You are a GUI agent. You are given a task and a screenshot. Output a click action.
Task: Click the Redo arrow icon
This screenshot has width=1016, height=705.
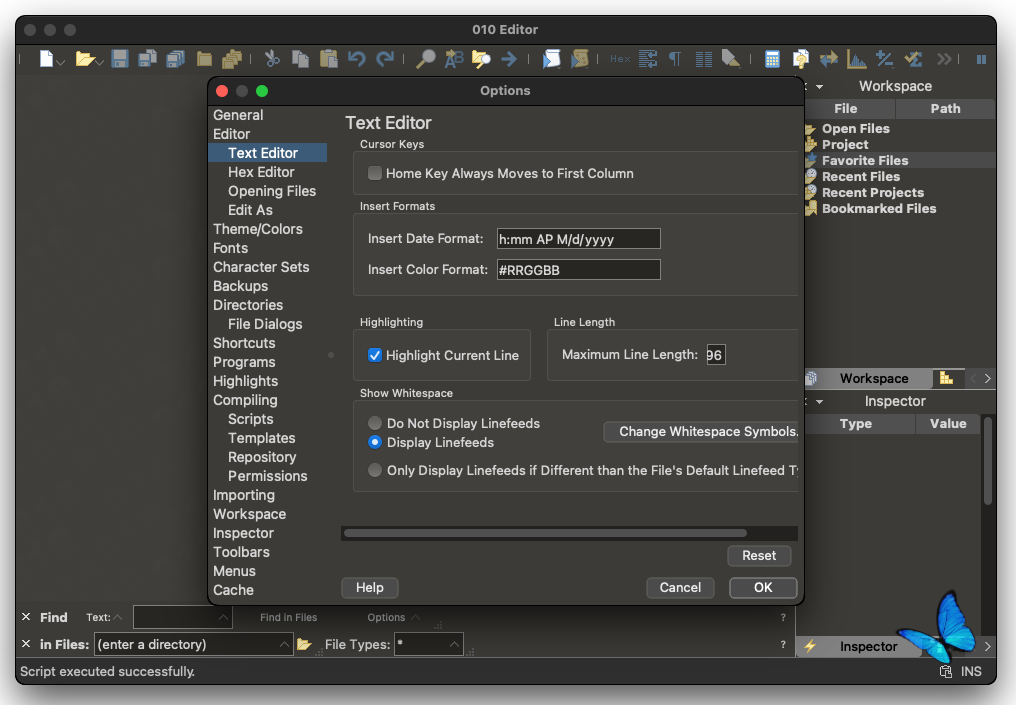pos(385,59)
